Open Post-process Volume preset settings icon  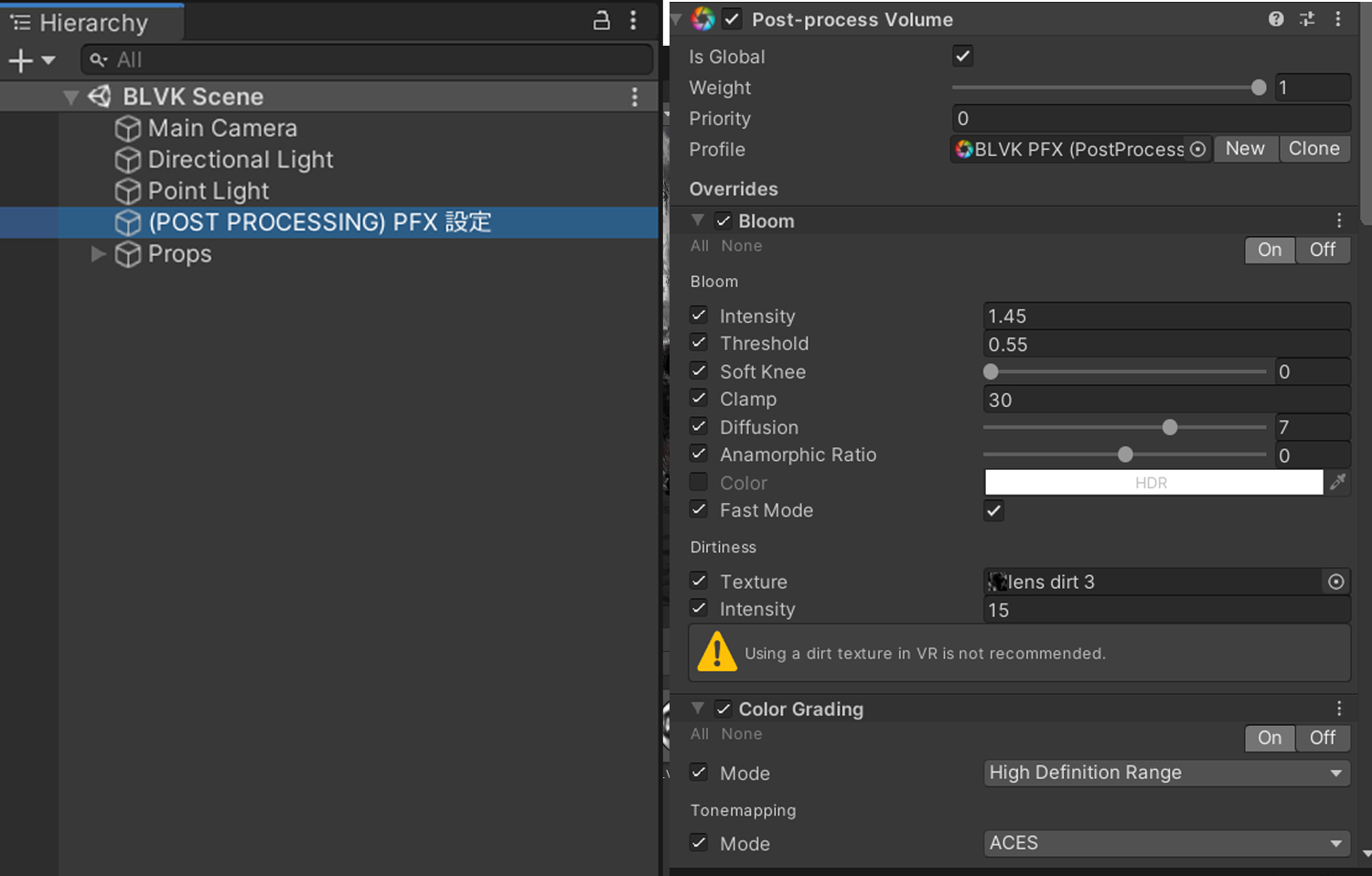click(x=1307, y=19)
